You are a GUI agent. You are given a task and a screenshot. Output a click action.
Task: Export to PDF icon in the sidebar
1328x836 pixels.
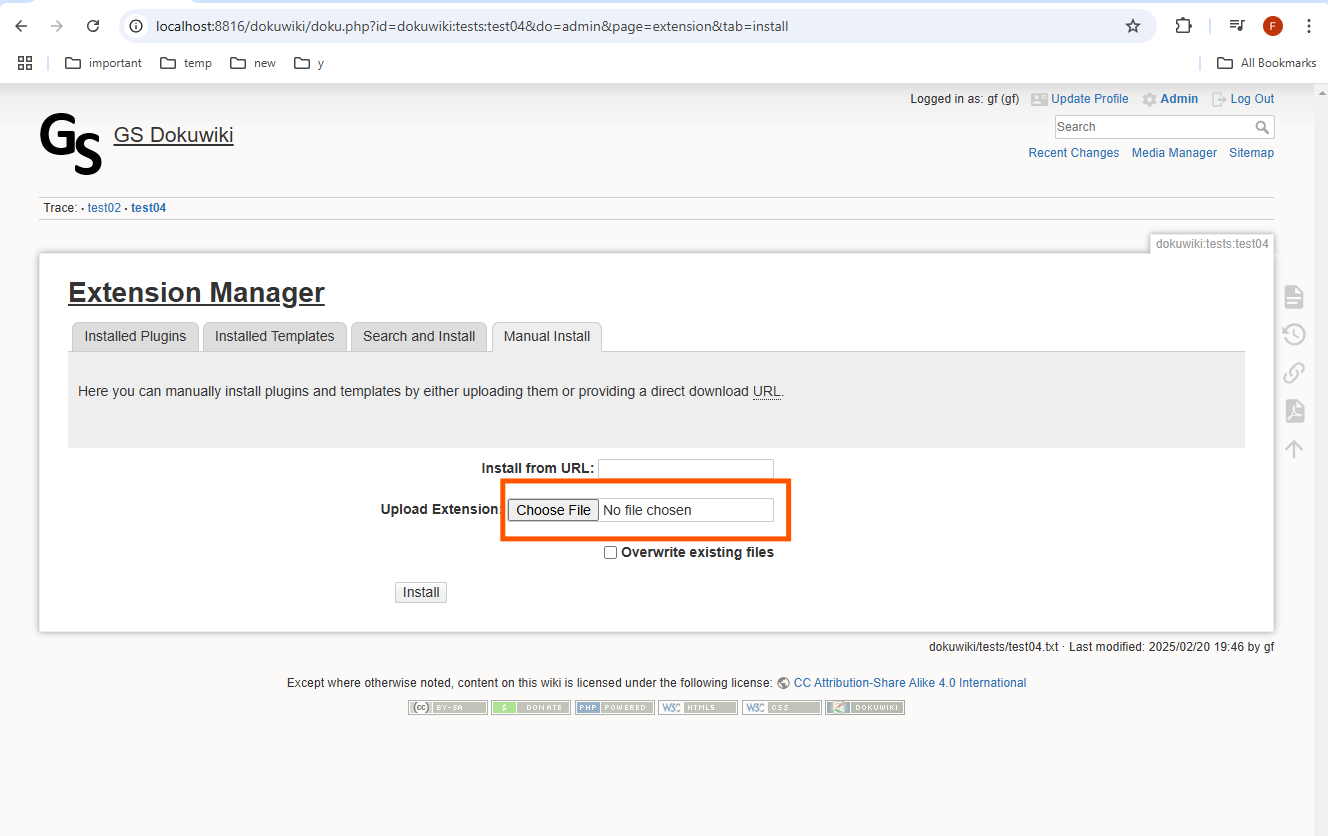1294,411
